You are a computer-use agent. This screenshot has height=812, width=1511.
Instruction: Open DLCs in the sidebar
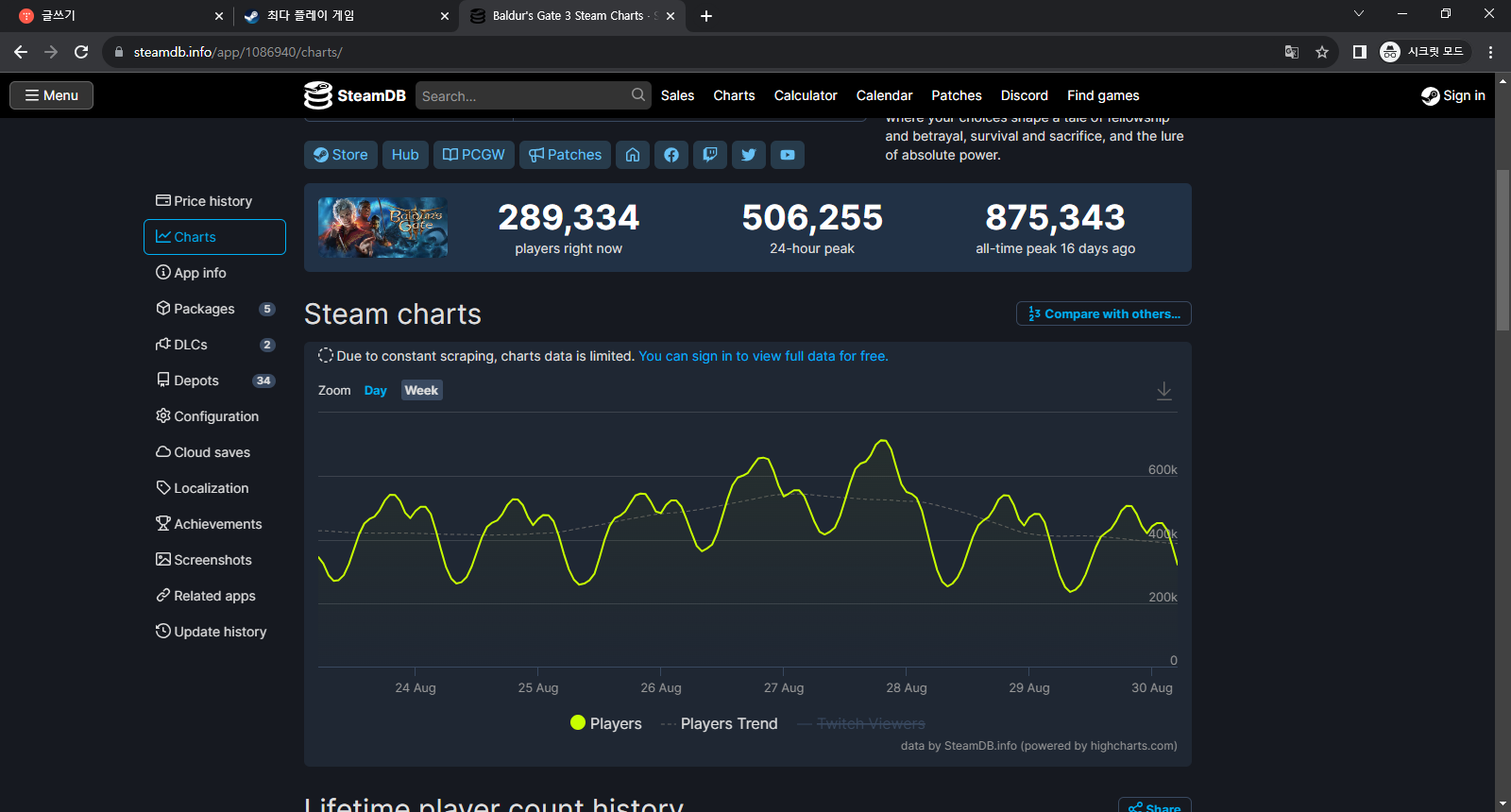[x=214, y=345]
